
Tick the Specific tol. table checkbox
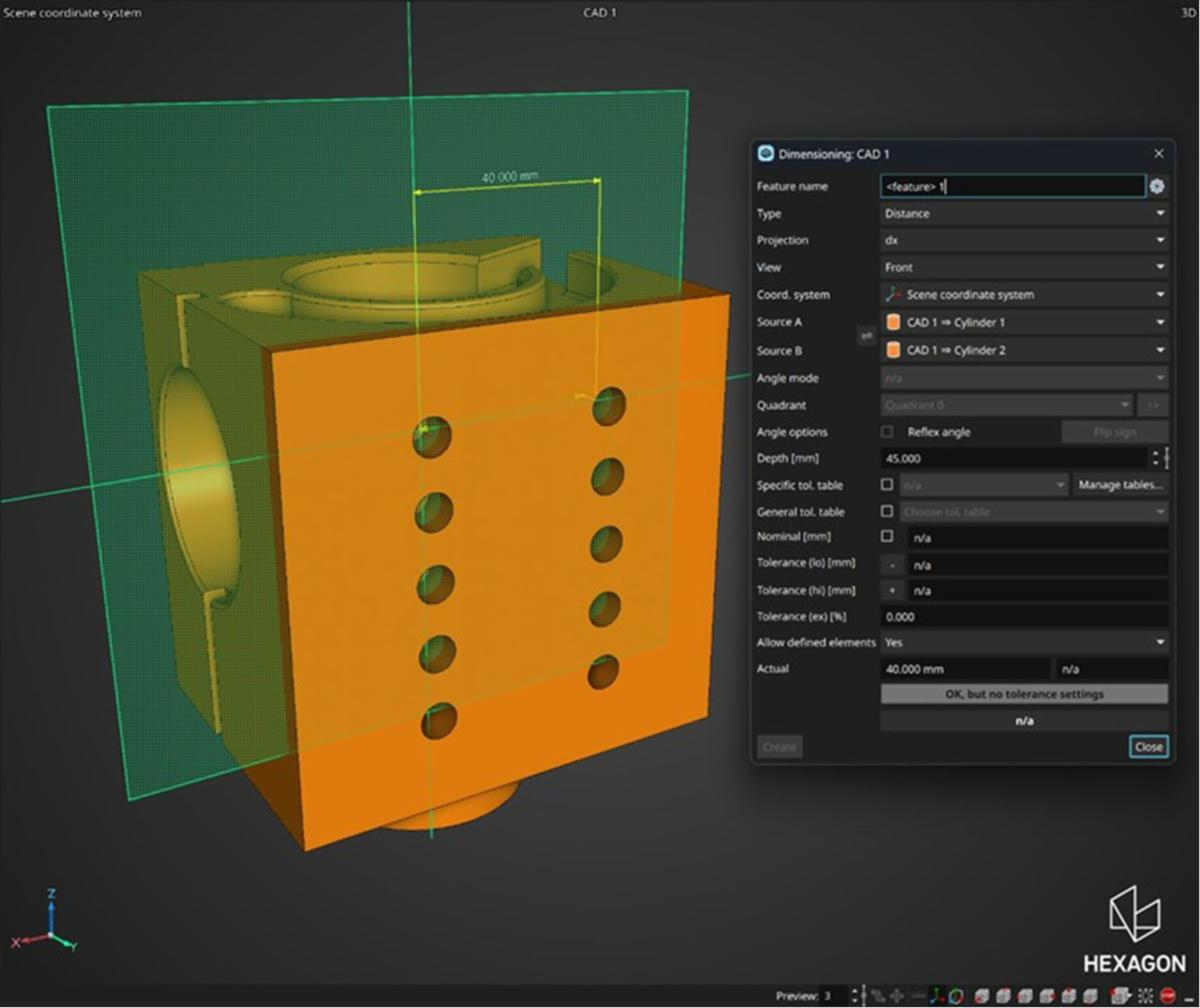pyautogui.click(x=887, y=485)
